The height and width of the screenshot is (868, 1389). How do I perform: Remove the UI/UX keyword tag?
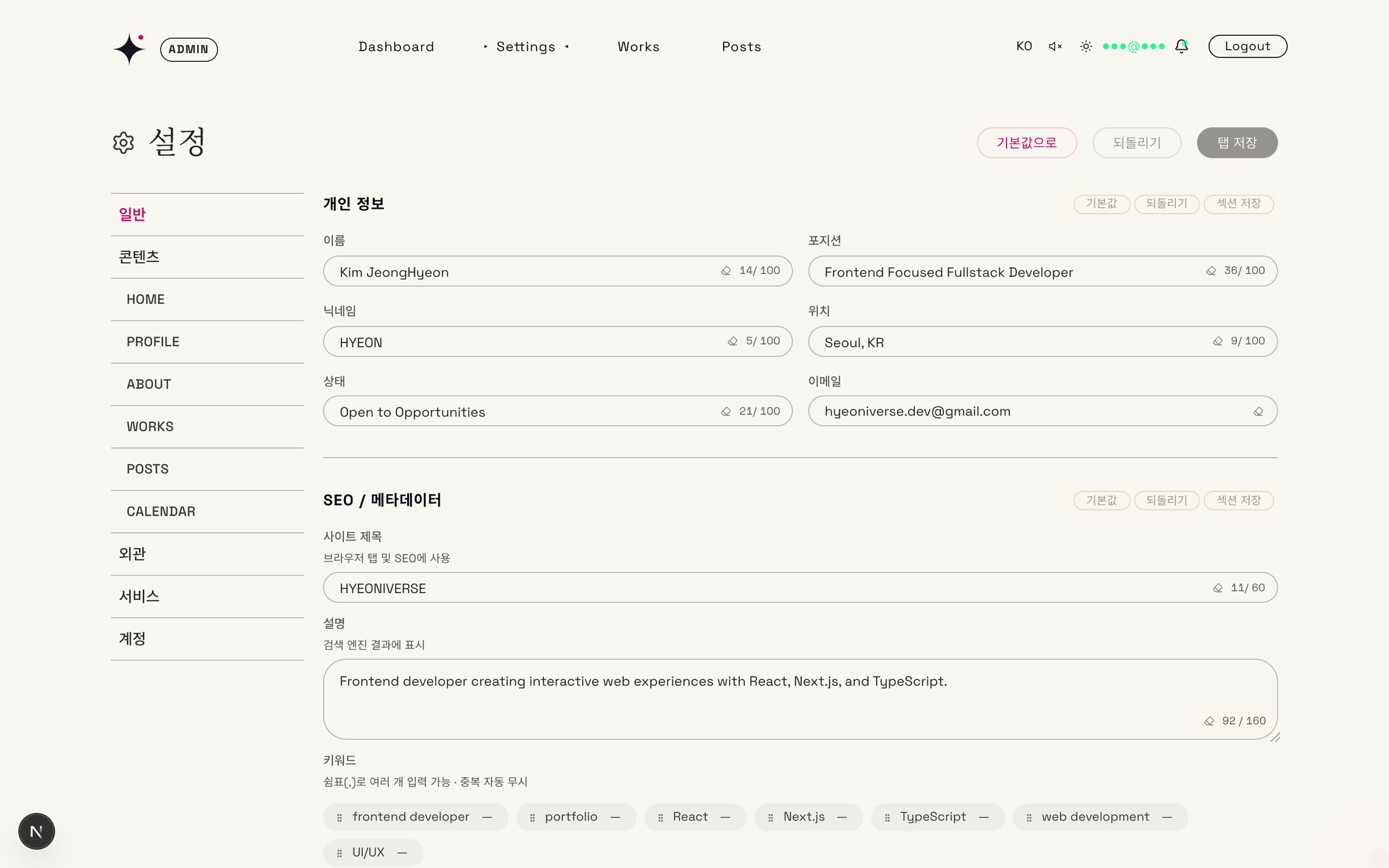[x=402, y=853]
